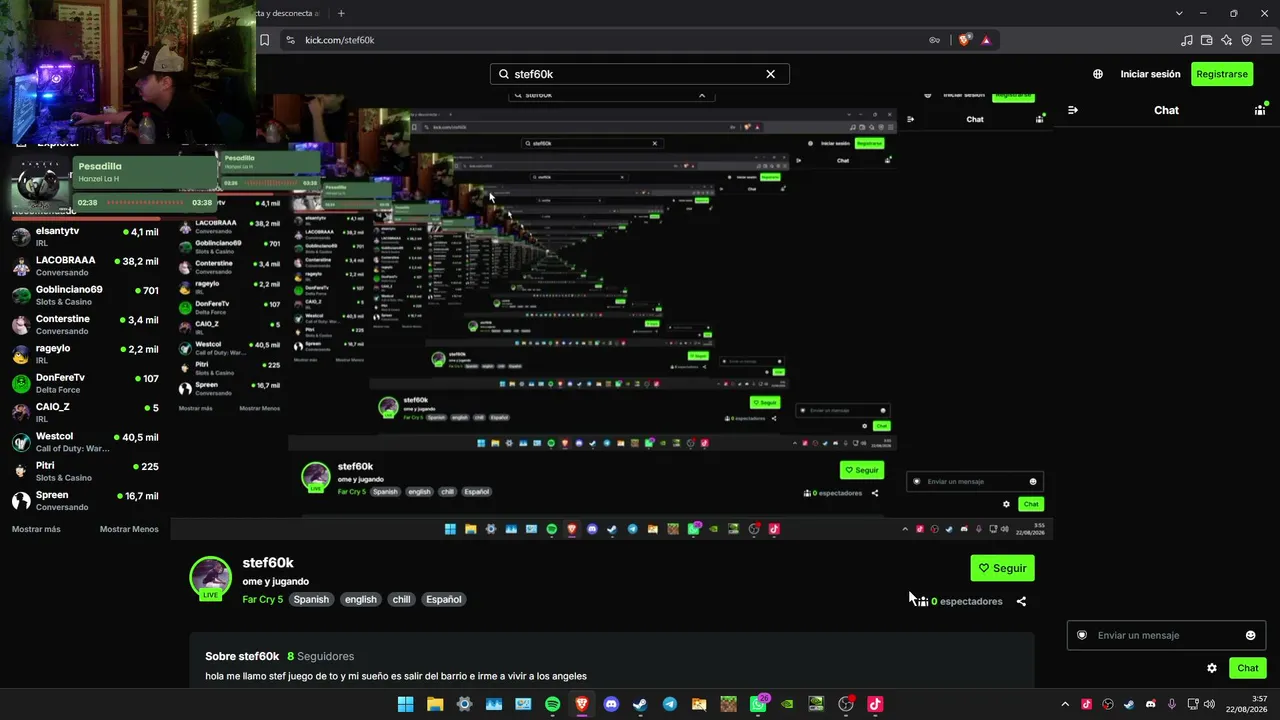Click the Brave Rewards triangle icon
The height and width of the screenshot is (720, 1280).
pyautogui.click(x=986, y=40)
